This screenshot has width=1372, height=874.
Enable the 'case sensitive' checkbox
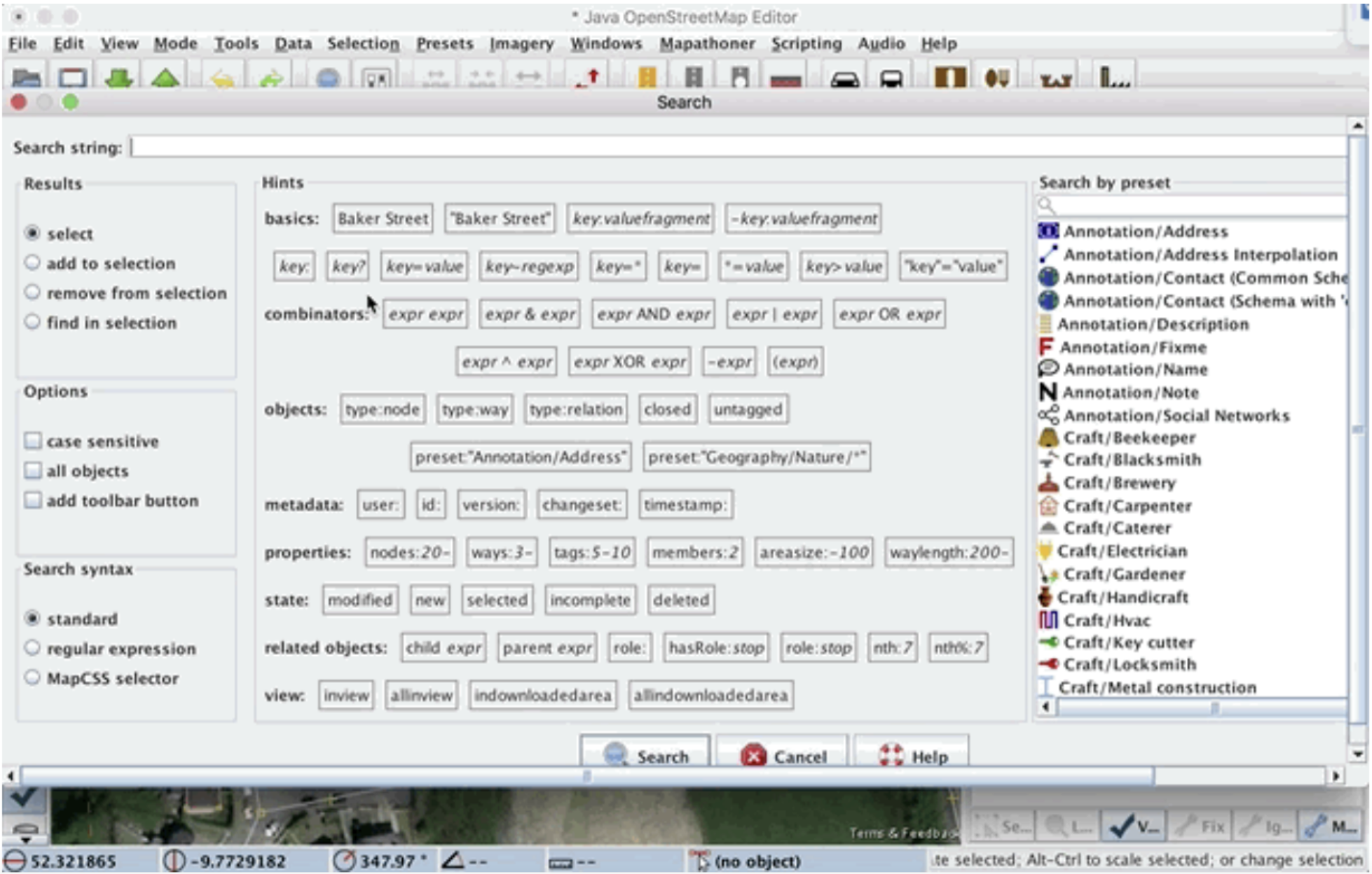click(33, 441)
